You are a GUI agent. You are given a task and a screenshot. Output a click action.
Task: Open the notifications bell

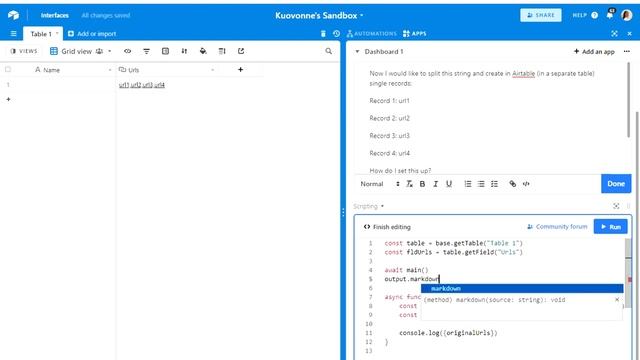pyautogui.click(x=610, y=15)
